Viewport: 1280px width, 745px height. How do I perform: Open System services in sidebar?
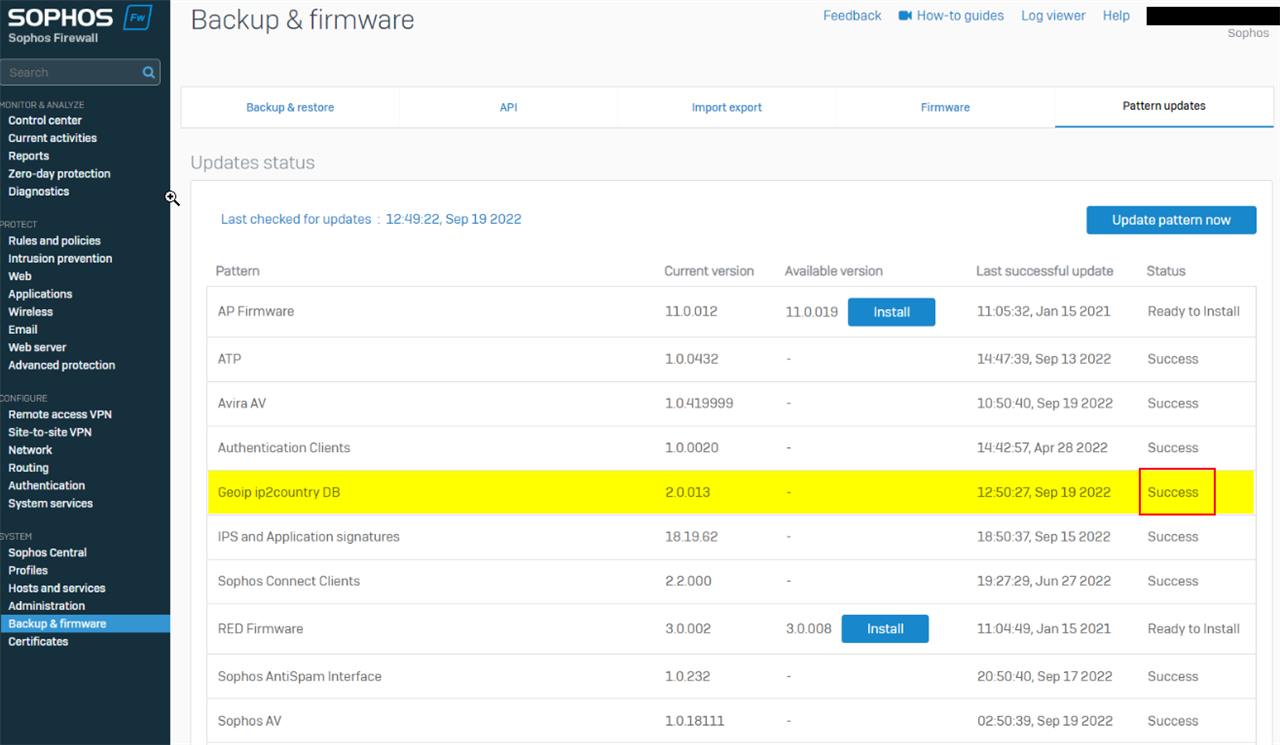[x=50, y=504]
